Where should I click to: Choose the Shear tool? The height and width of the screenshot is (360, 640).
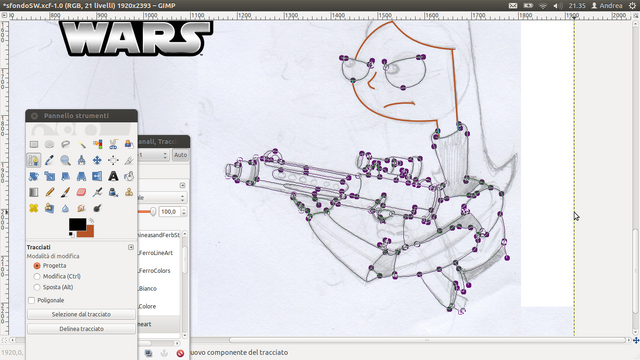pyautogui.click(x=65, y=176)
